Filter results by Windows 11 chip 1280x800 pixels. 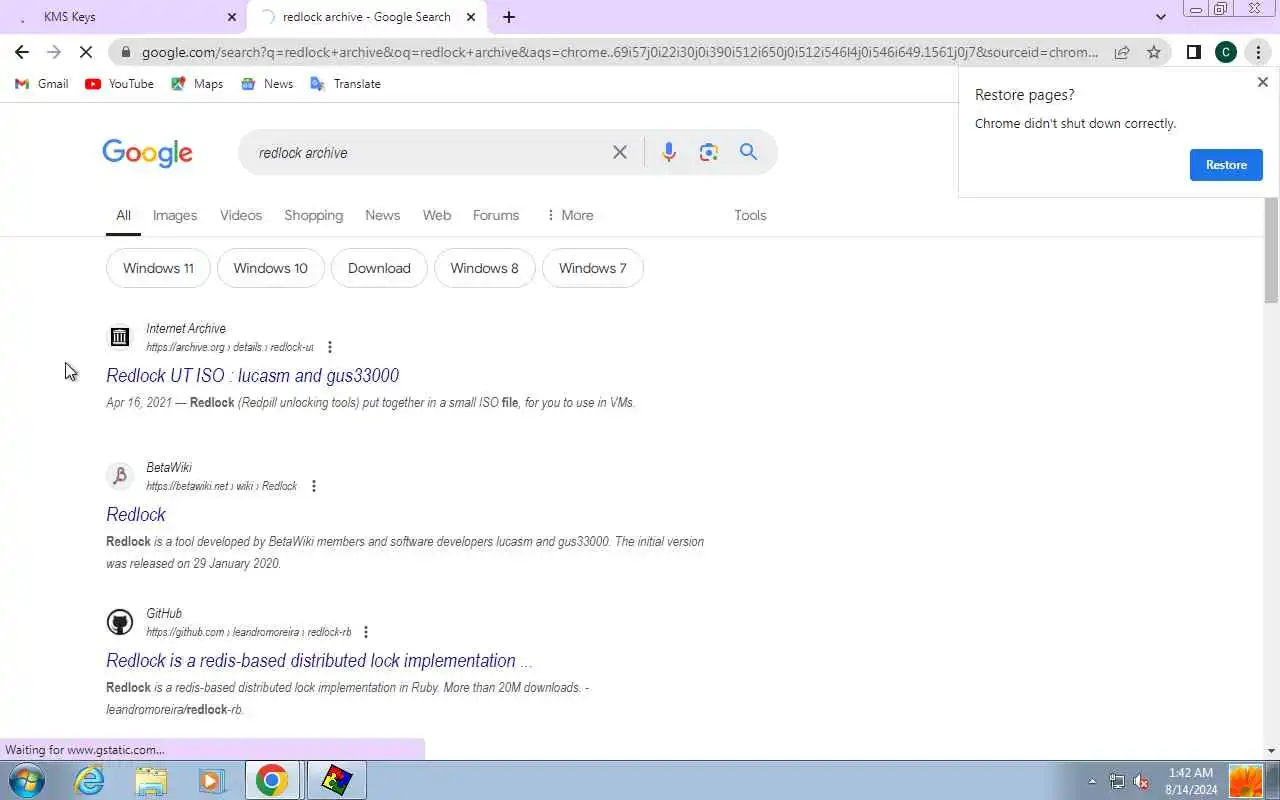(x=158, y=268)
